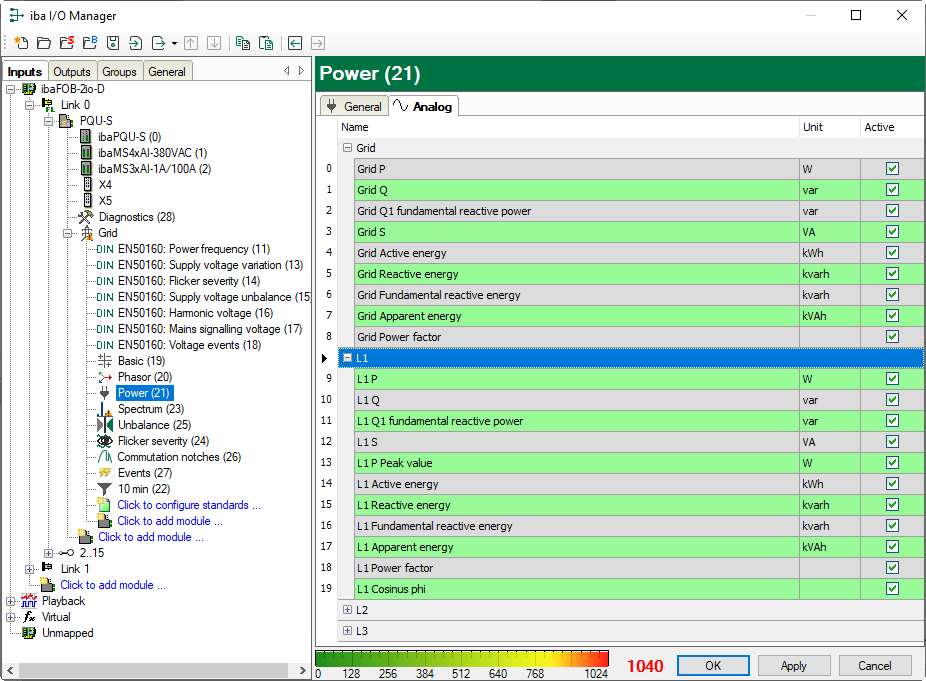Click the paste icon in the toolbar

pos(266,43)
